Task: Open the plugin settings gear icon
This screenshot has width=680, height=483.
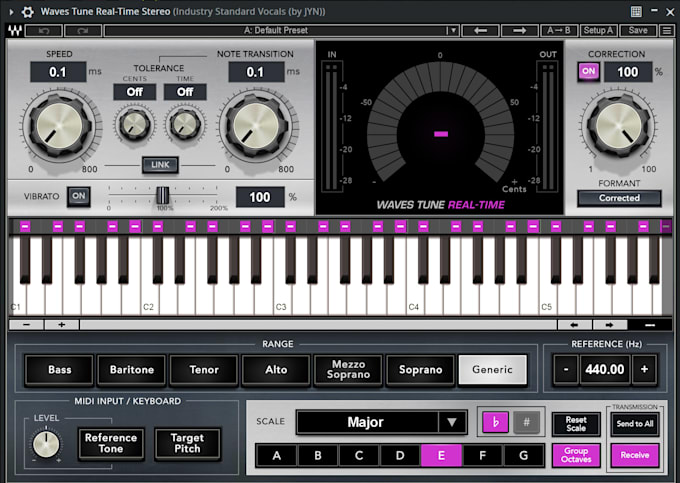Action: tap(27, 12)
